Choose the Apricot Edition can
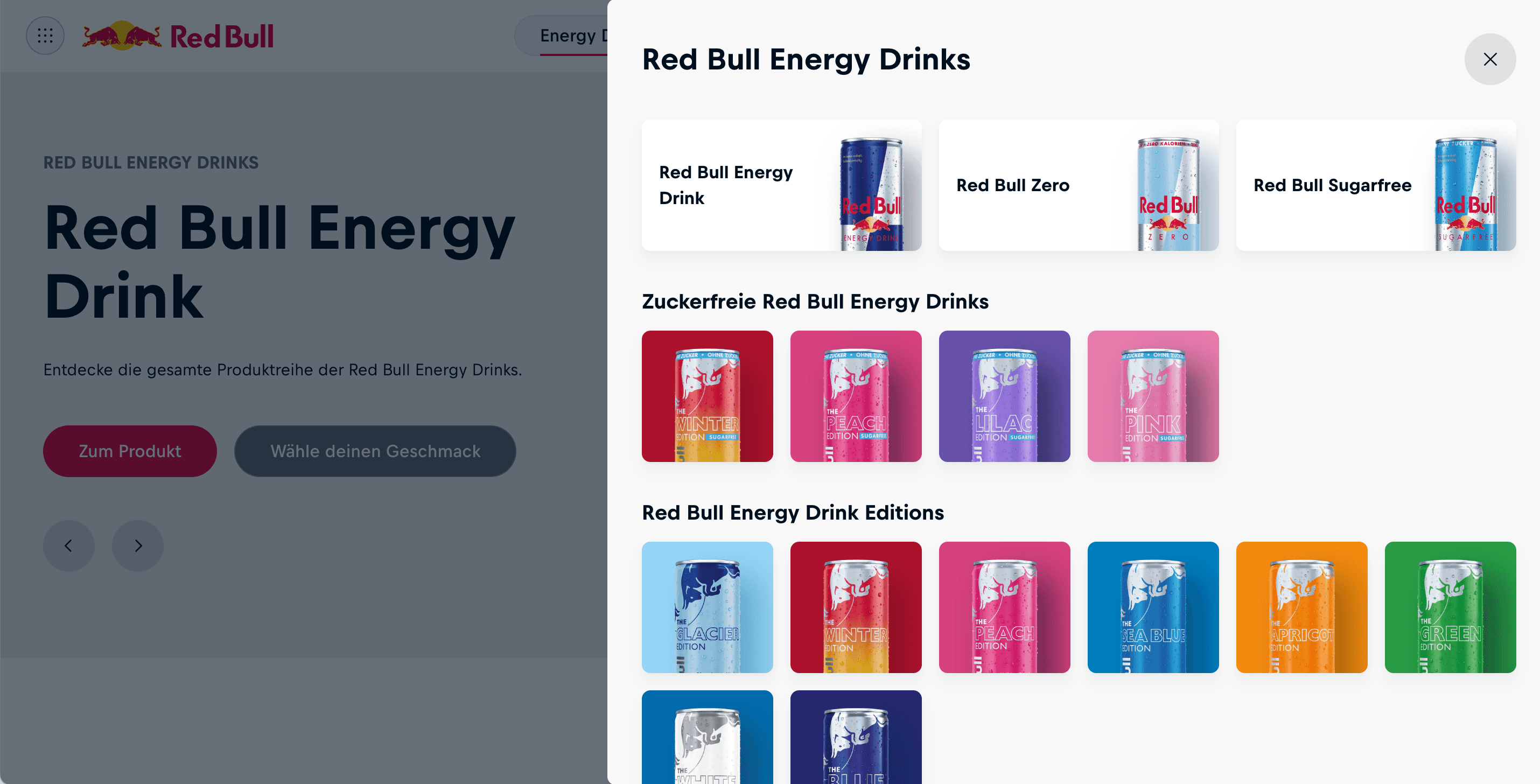 click(1301, 607)
